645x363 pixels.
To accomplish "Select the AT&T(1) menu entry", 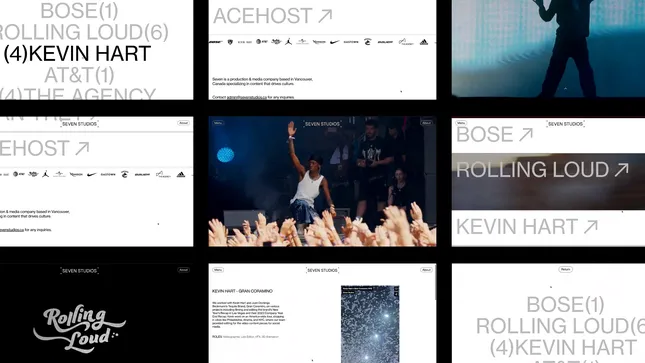I will pyautogui.click(x=79, y=75).
